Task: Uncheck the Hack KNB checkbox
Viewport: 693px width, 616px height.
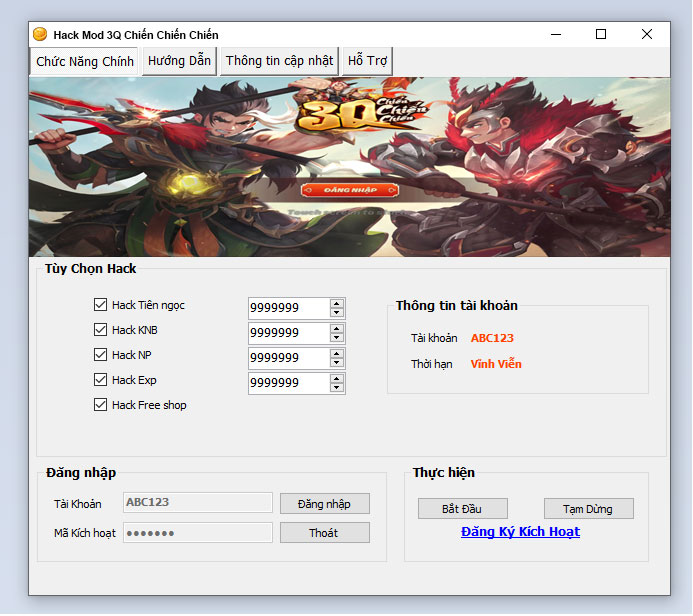Action: 100,330
